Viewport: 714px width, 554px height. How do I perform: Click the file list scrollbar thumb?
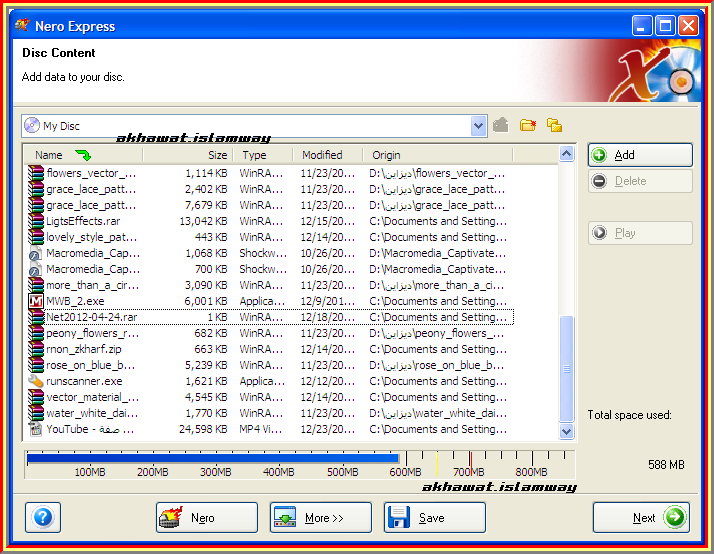click(566, 369)
